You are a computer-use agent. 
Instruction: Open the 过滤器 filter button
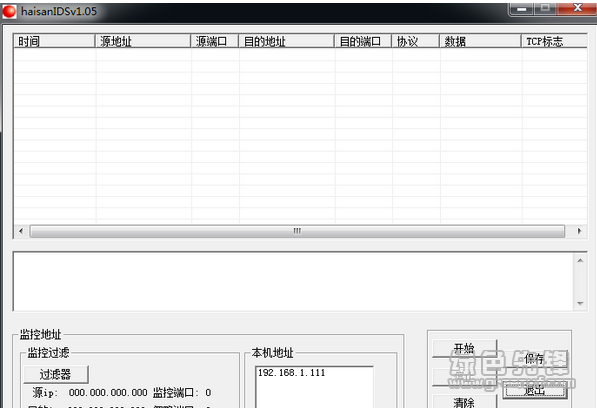click(x=56, y=375)
